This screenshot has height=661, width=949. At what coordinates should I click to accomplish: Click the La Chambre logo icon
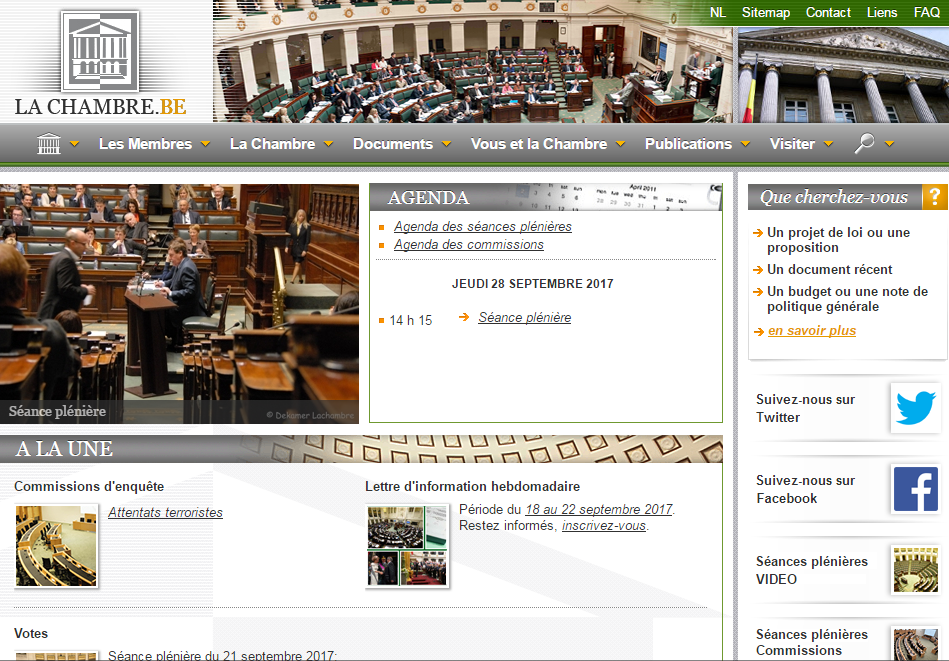coord(100,52)
